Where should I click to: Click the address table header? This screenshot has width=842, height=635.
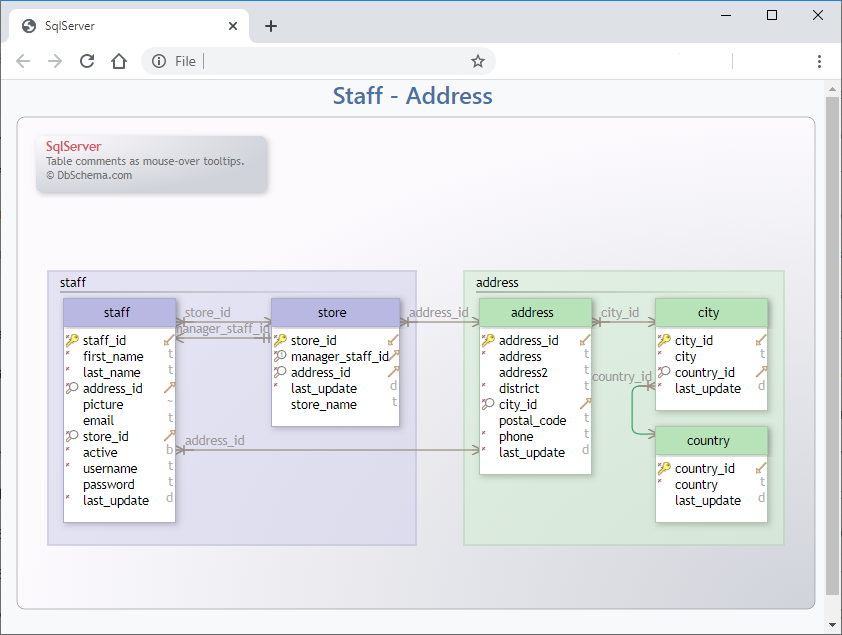(535, 312)
